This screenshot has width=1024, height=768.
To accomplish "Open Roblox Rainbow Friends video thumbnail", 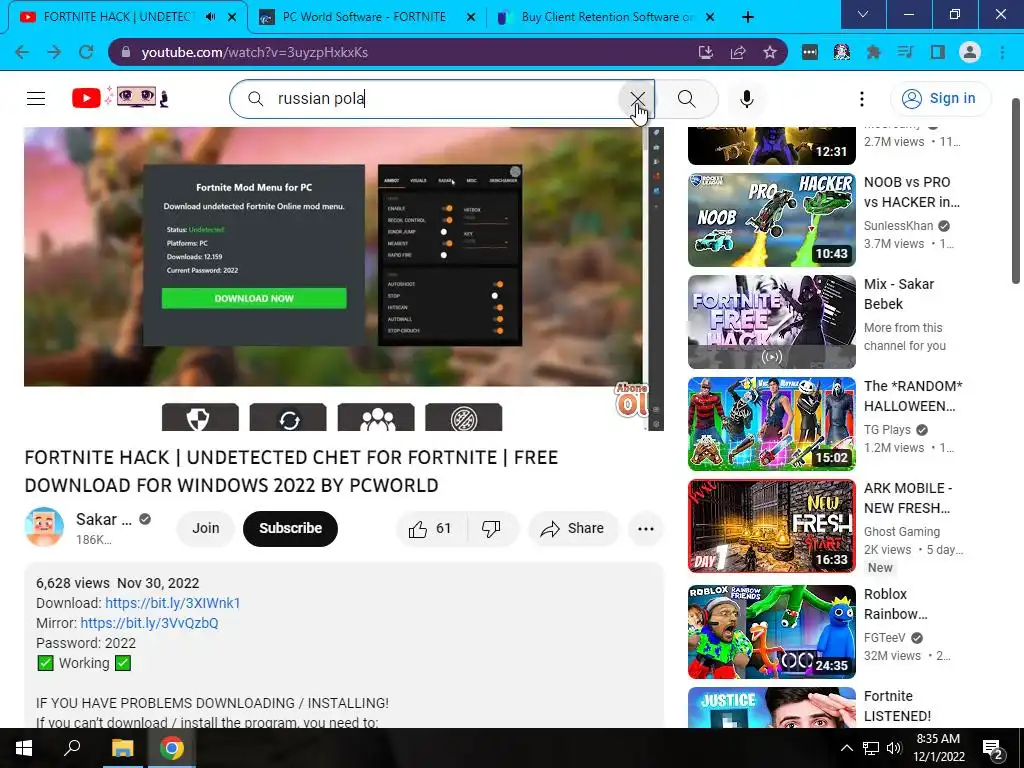I will tap(772, 632).
